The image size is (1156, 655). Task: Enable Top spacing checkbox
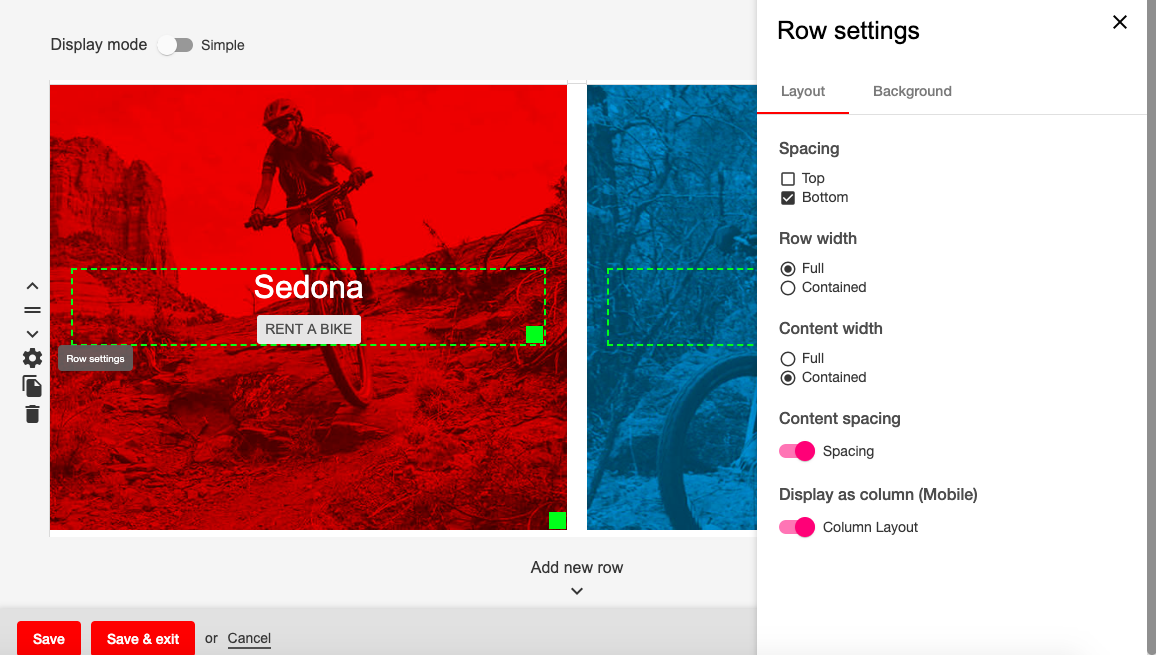click(788, 179)
